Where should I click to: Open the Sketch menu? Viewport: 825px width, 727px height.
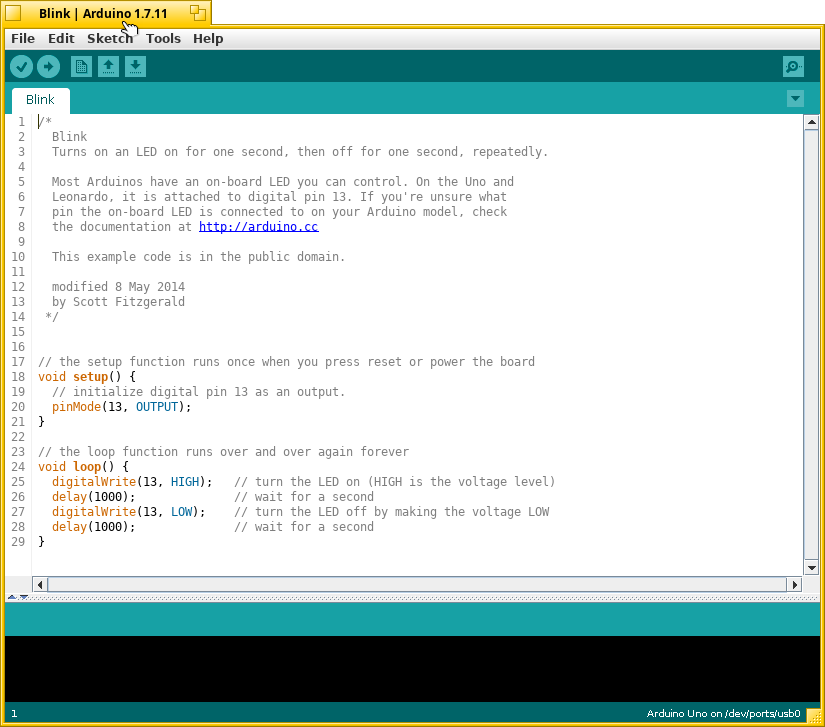point(110,38)
